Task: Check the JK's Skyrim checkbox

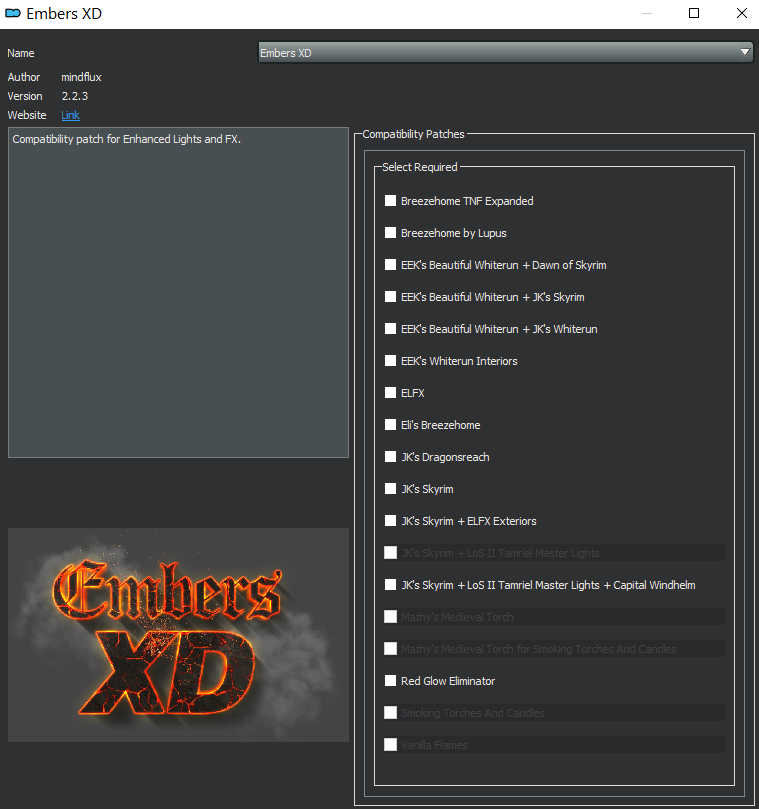Action: 391,489
